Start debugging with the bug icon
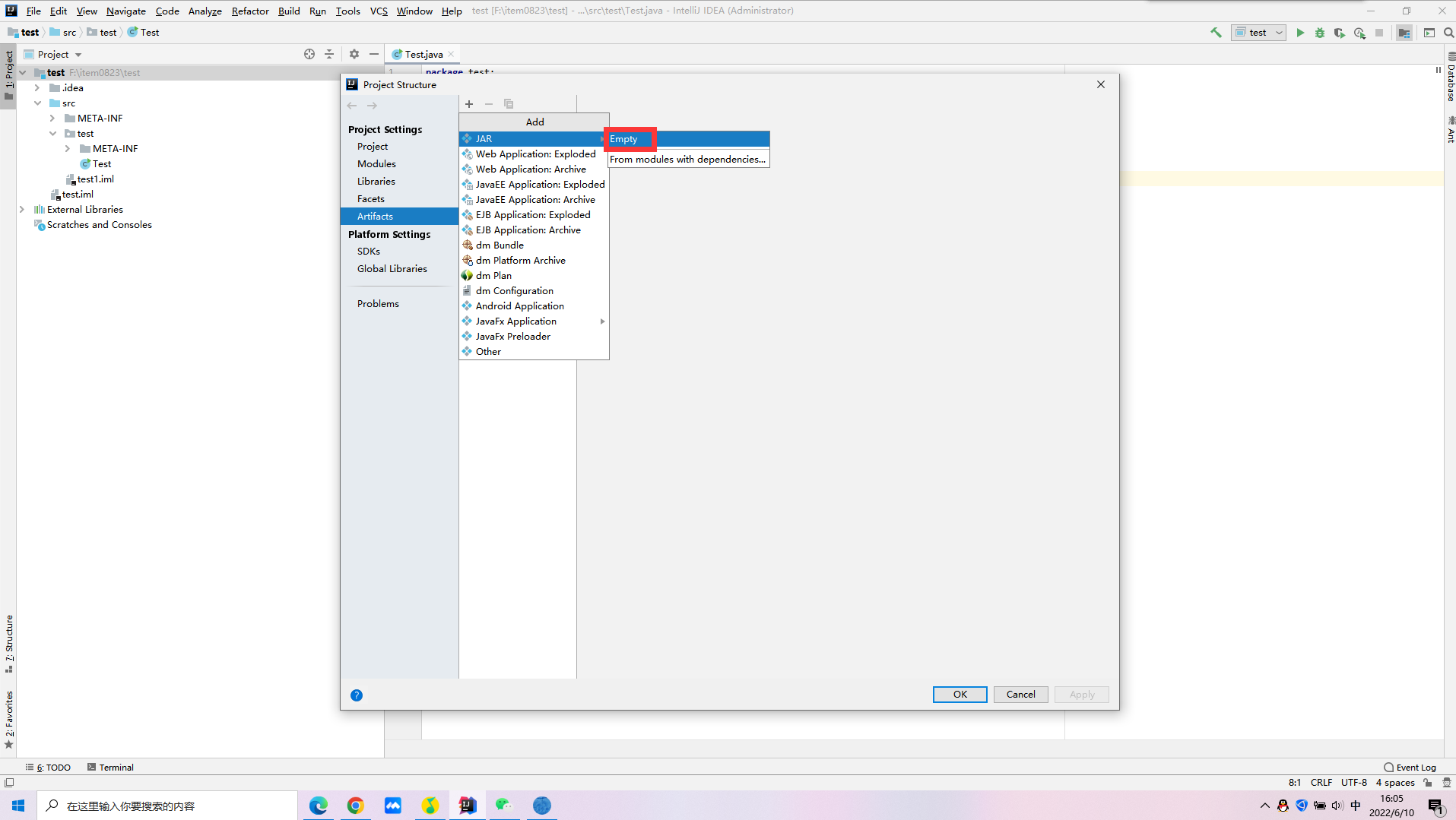Viewport: 1456px width, 820px height. [x=1320, y=33]
